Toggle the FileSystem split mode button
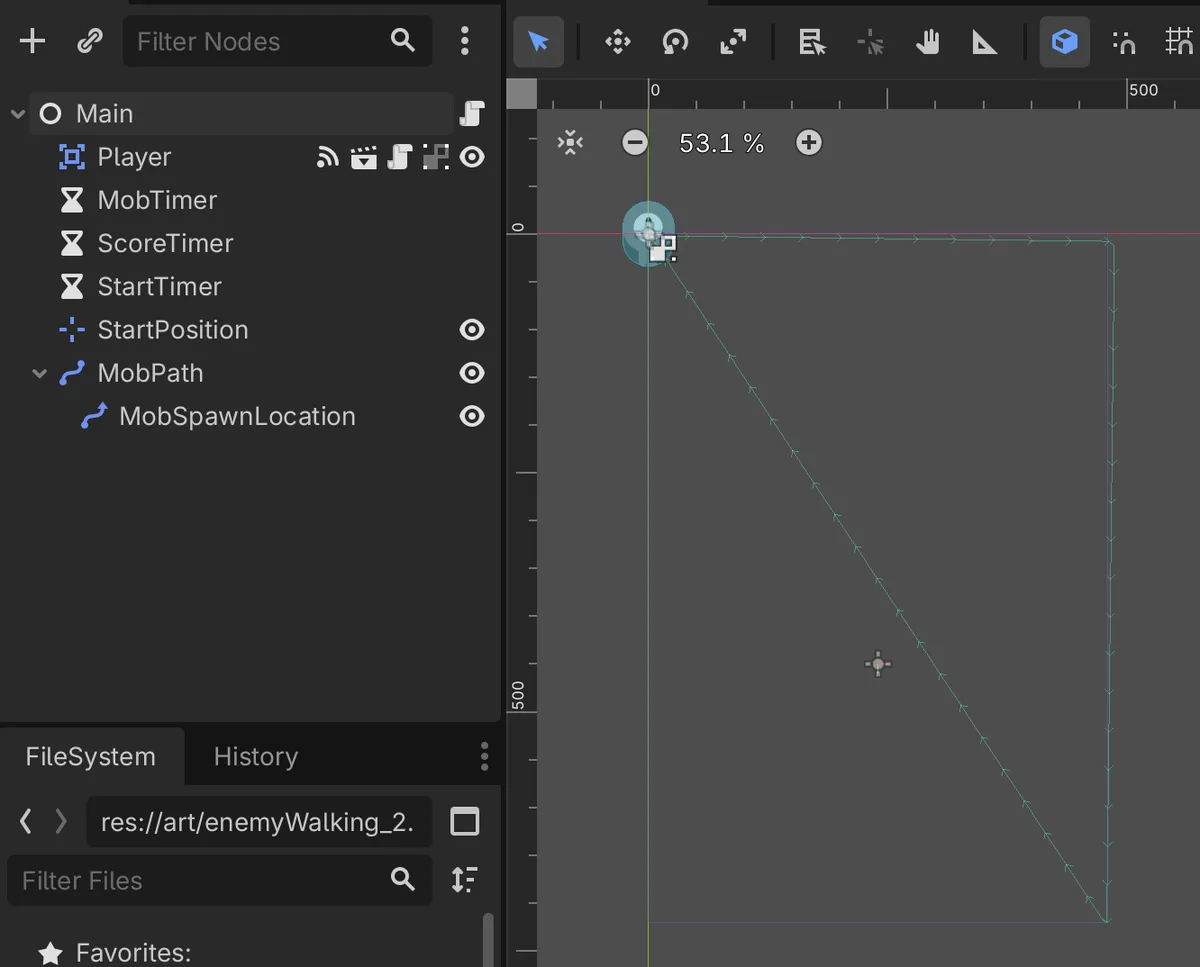Viewport: 1200px width, 967px height. click(x=465, y=822)
